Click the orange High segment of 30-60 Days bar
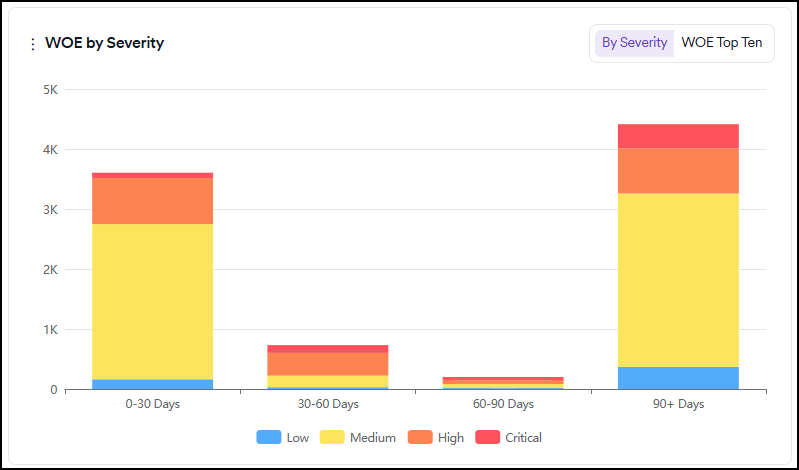 pos(327,364)
